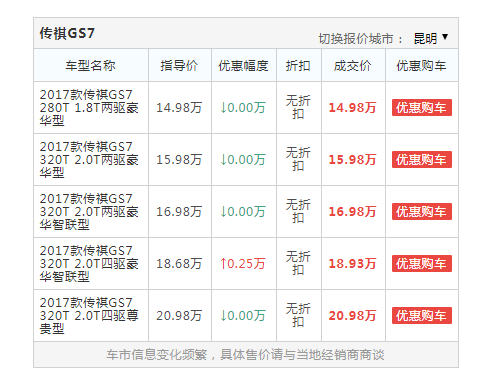Click the 优惠幅度 column header
Viewport: 487px width, 381px height.
click(x=243, y=65)
